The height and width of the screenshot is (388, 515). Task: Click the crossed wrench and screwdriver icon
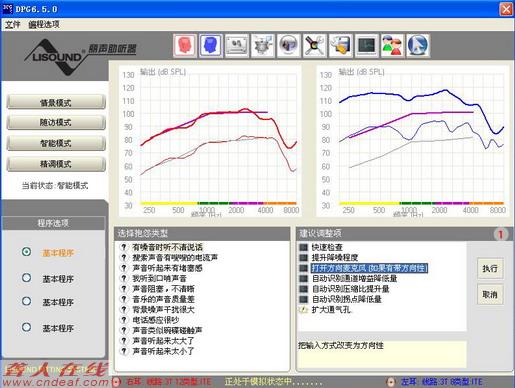(314, 45)
